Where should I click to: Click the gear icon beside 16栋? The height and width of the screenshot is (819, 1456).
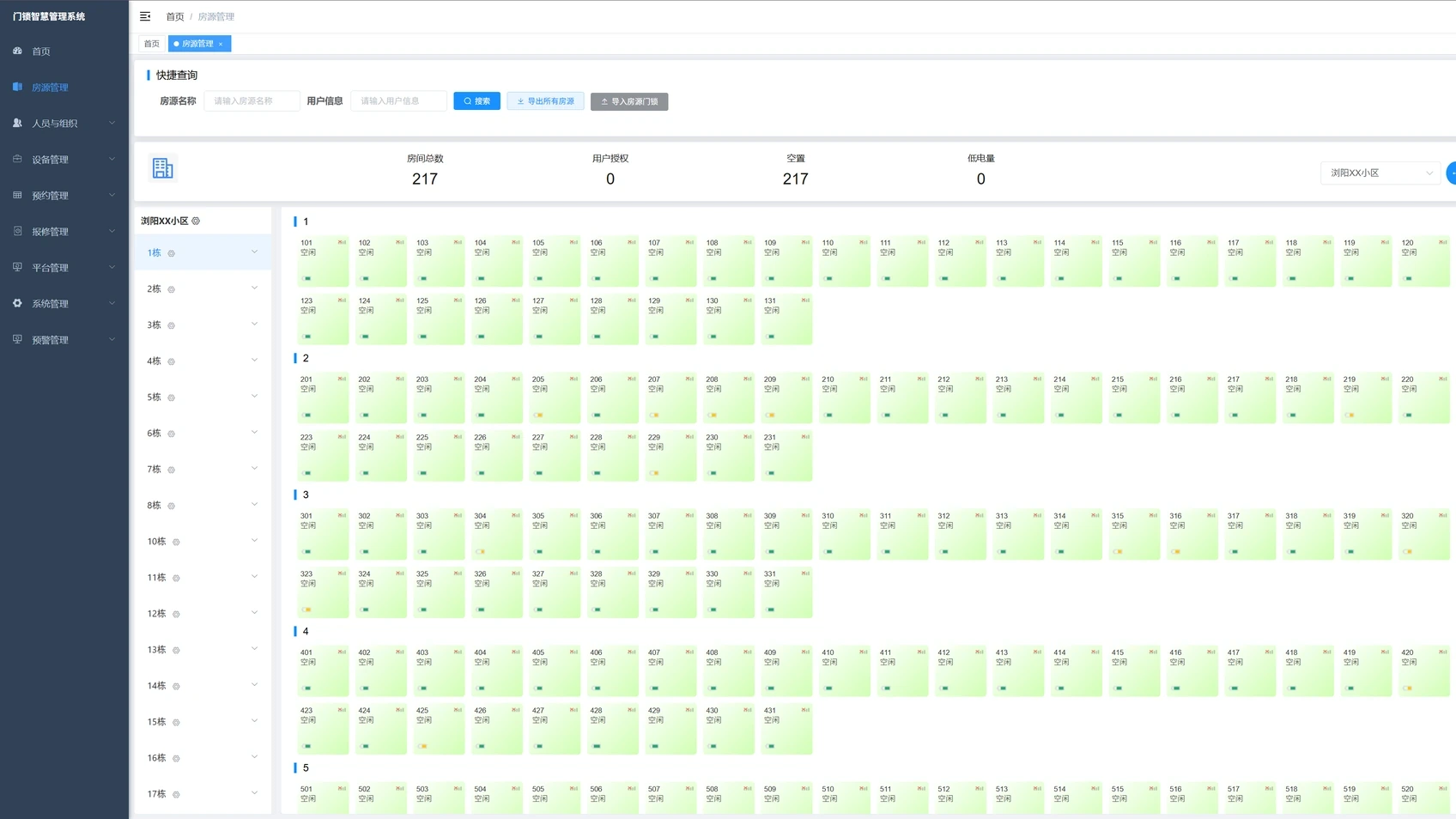click(176, 758)
